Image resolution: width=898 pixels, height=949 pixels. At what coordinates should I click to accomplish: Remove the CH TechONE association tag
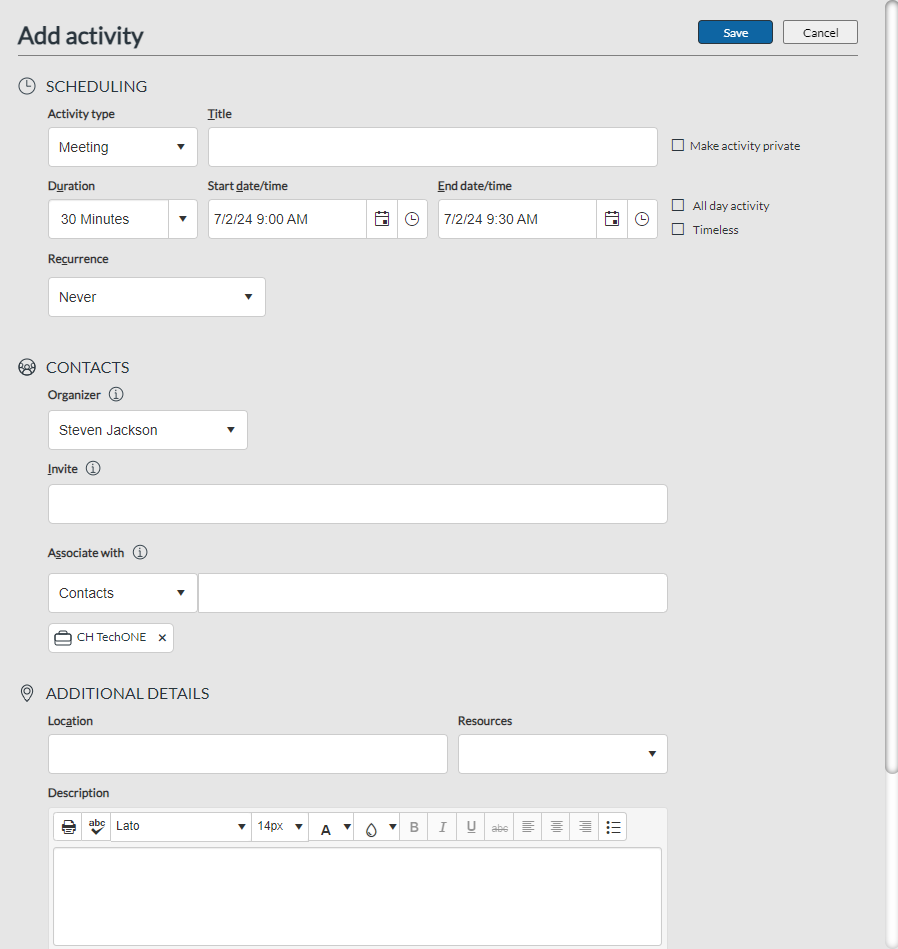click(x=161, y=637)
